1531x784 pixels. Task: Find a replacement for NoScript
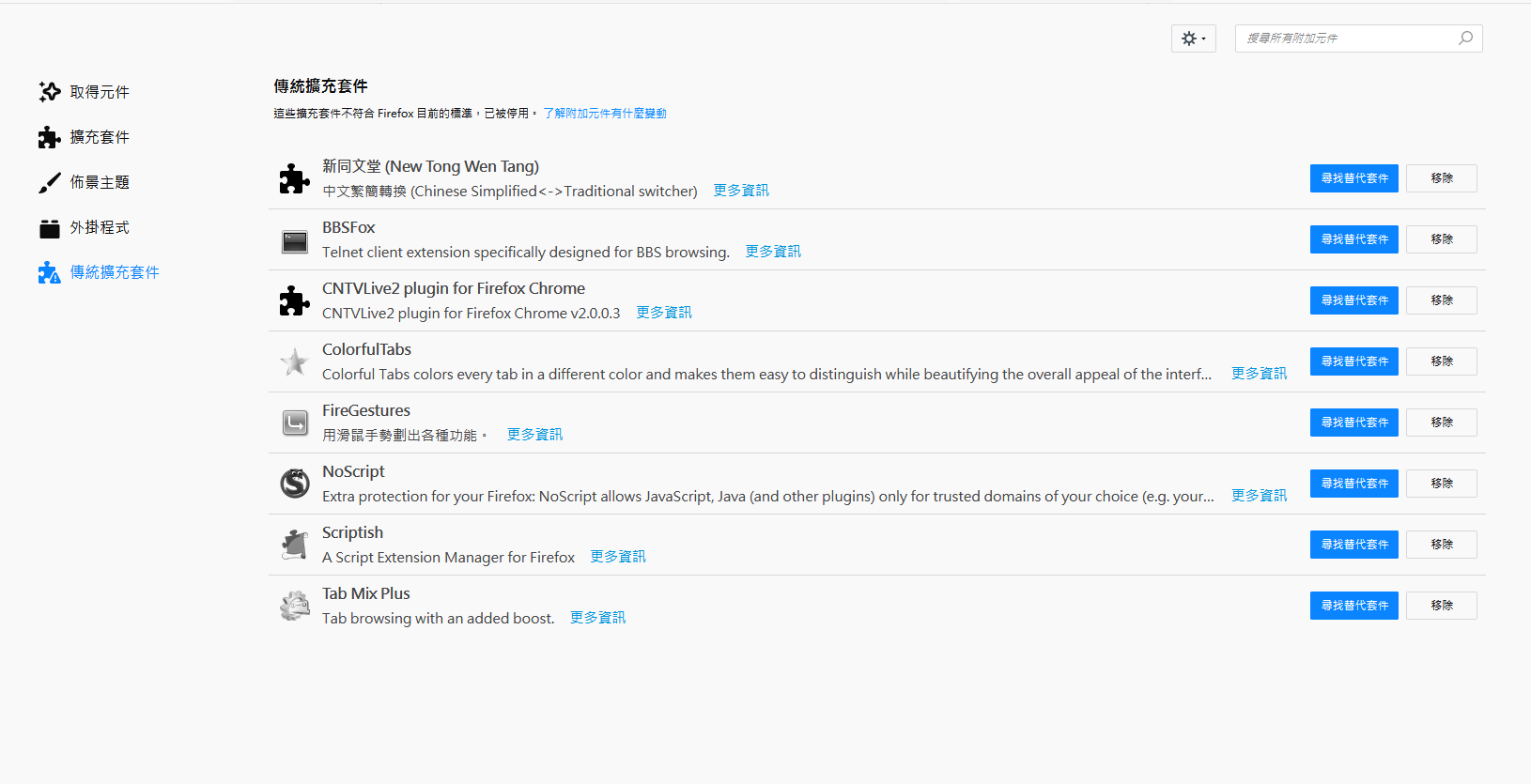point(1354,484)
